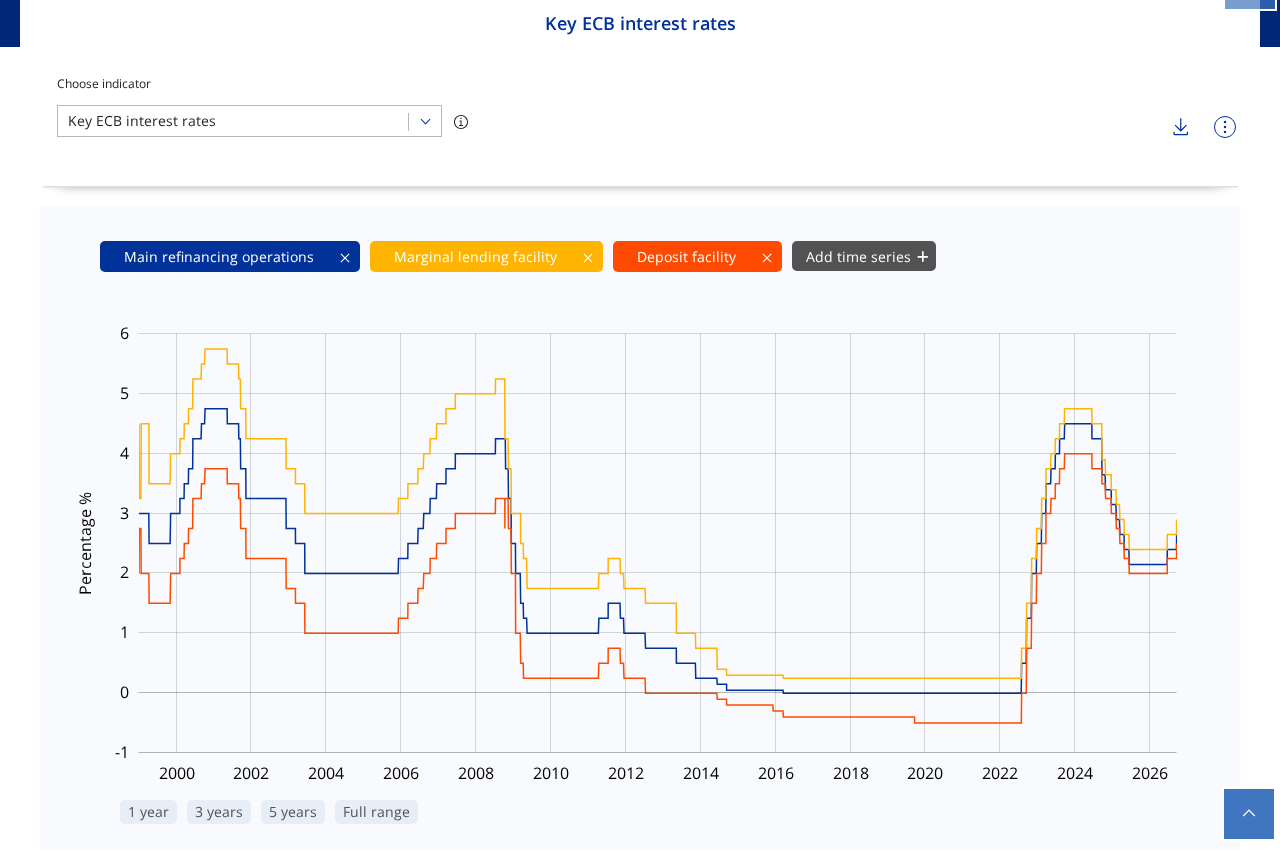Click the 2020 x-axis label

point(925,774)
